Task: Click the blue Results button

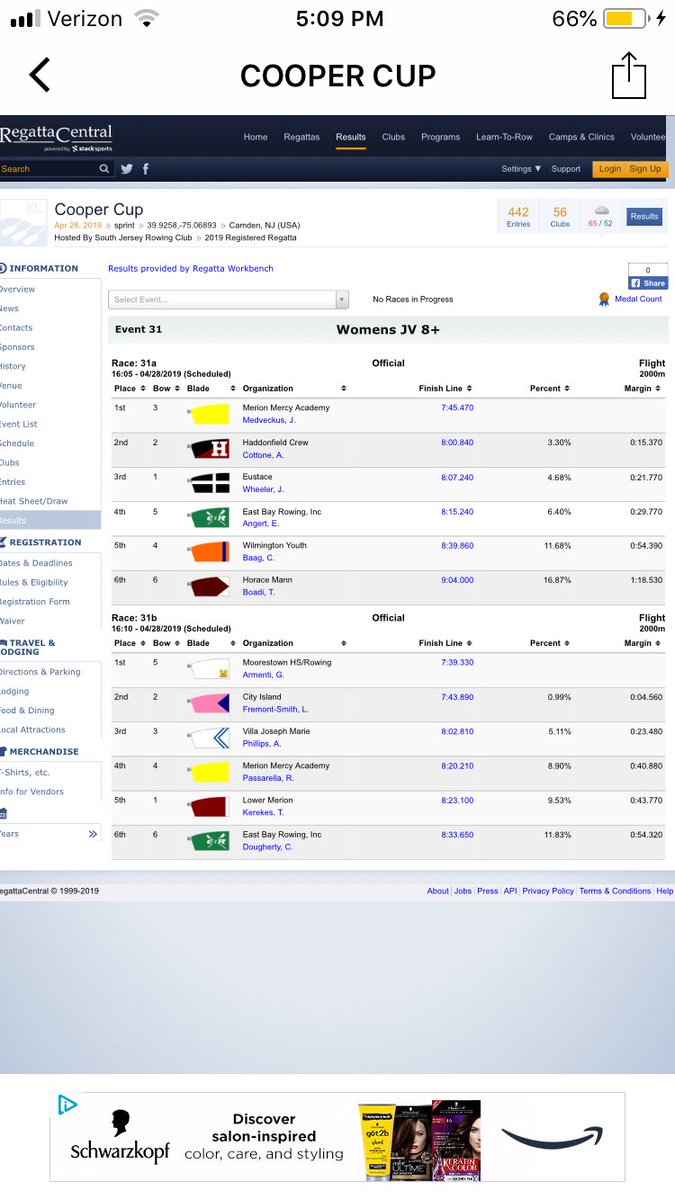Action: (645, 216)
